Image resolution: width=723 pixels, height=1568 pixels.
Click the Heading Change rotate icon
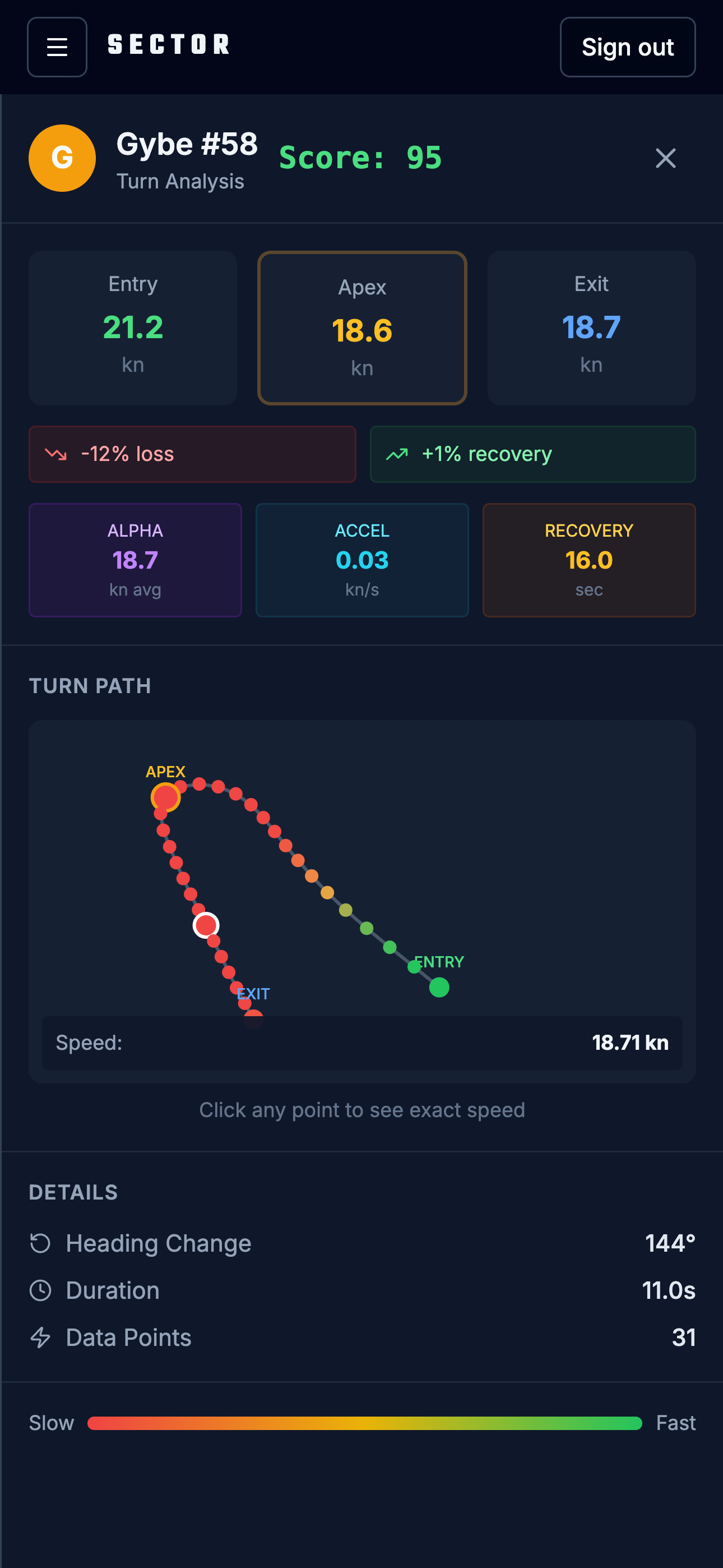40,1243
